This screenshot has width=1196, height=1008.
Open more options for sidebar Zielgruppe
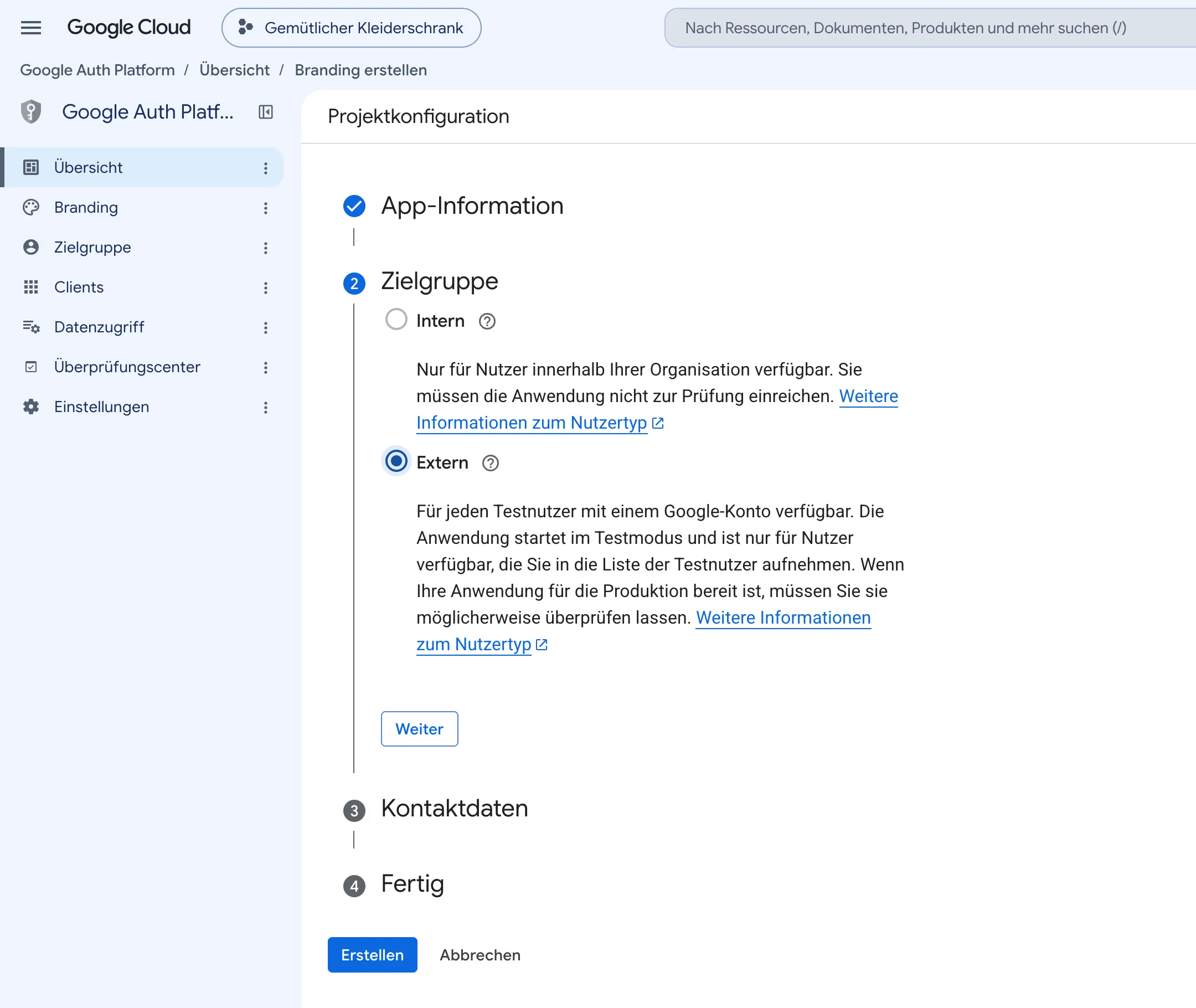(266, 248)
